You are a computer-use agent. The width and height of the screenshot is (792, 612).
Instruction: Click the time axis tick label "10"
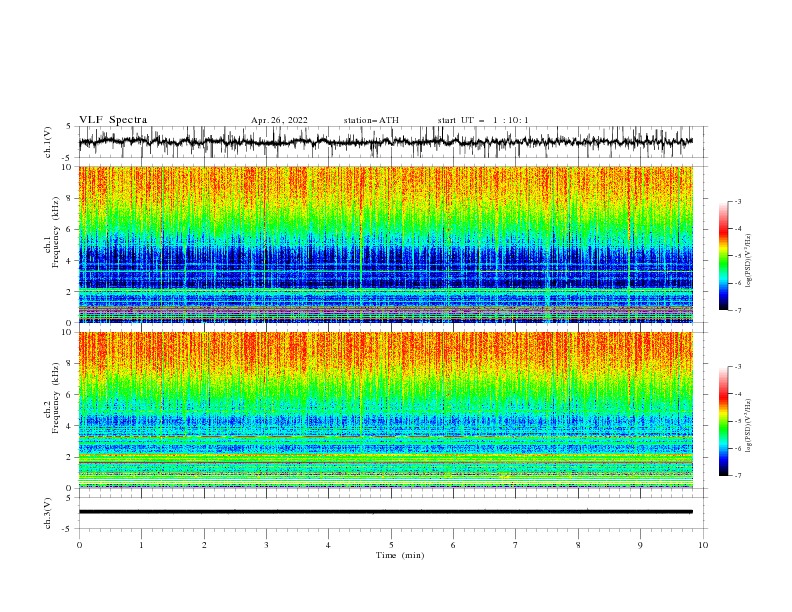(703, 545)
